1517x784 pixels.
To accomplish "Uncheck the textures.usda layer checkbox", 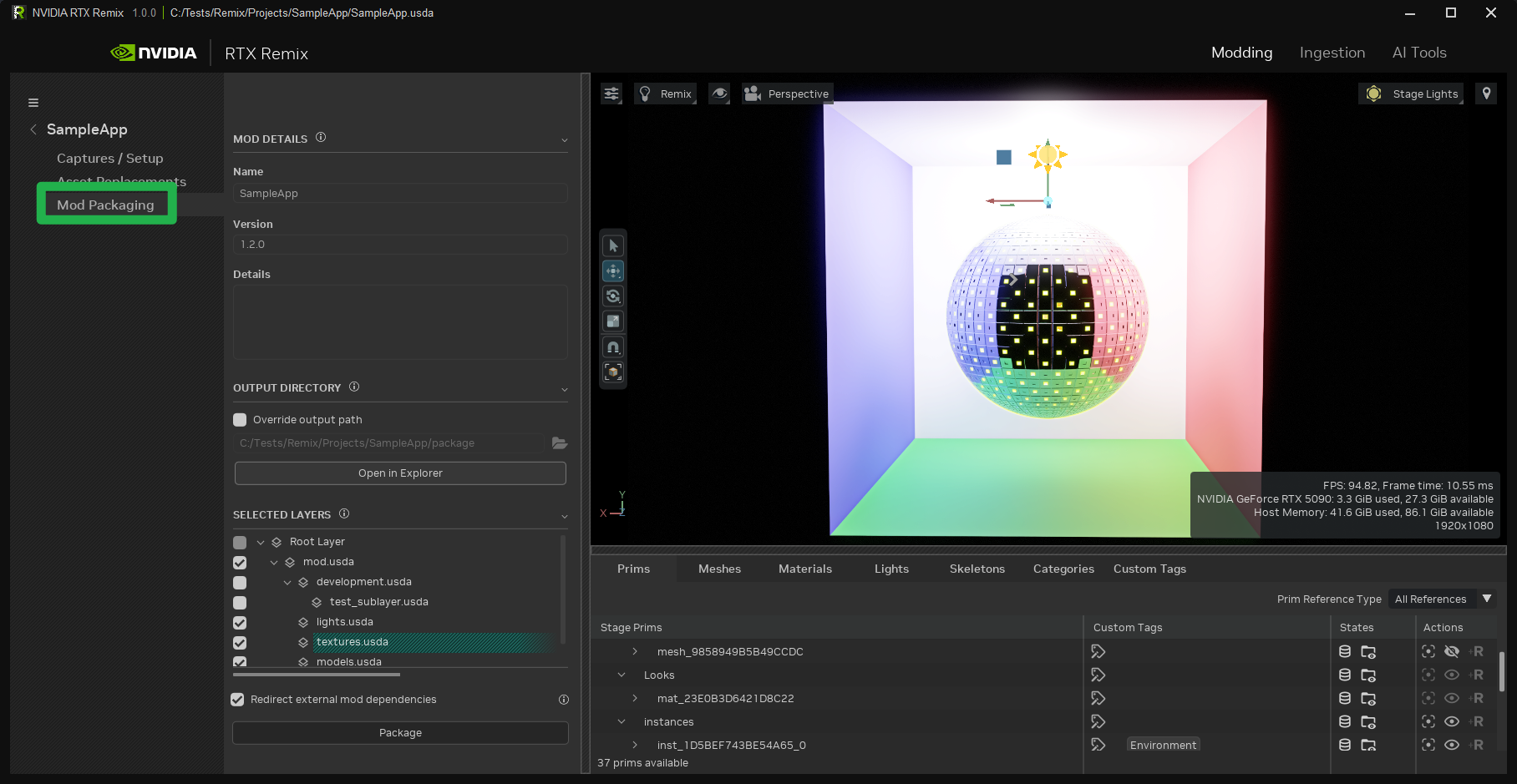I will click(240, 642).
